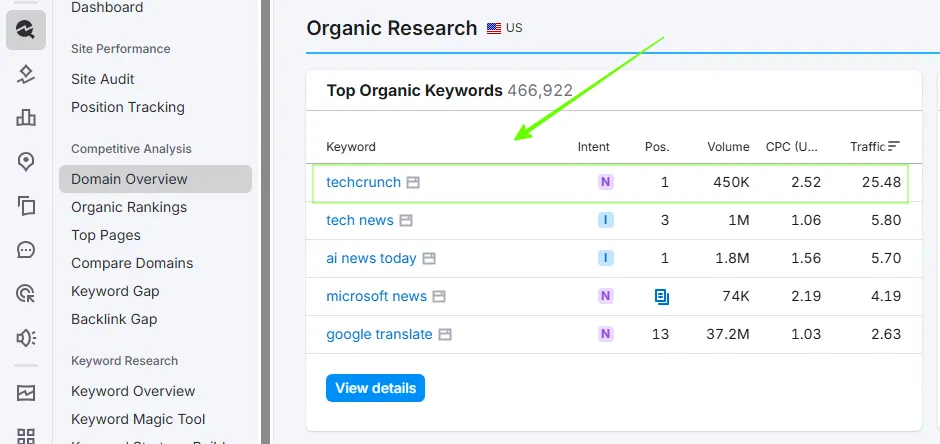Image resolution: width=940 pixels, height=444 pixels.
Task: Click the N intent badge for microsoft news
Action: pos(605,296)
